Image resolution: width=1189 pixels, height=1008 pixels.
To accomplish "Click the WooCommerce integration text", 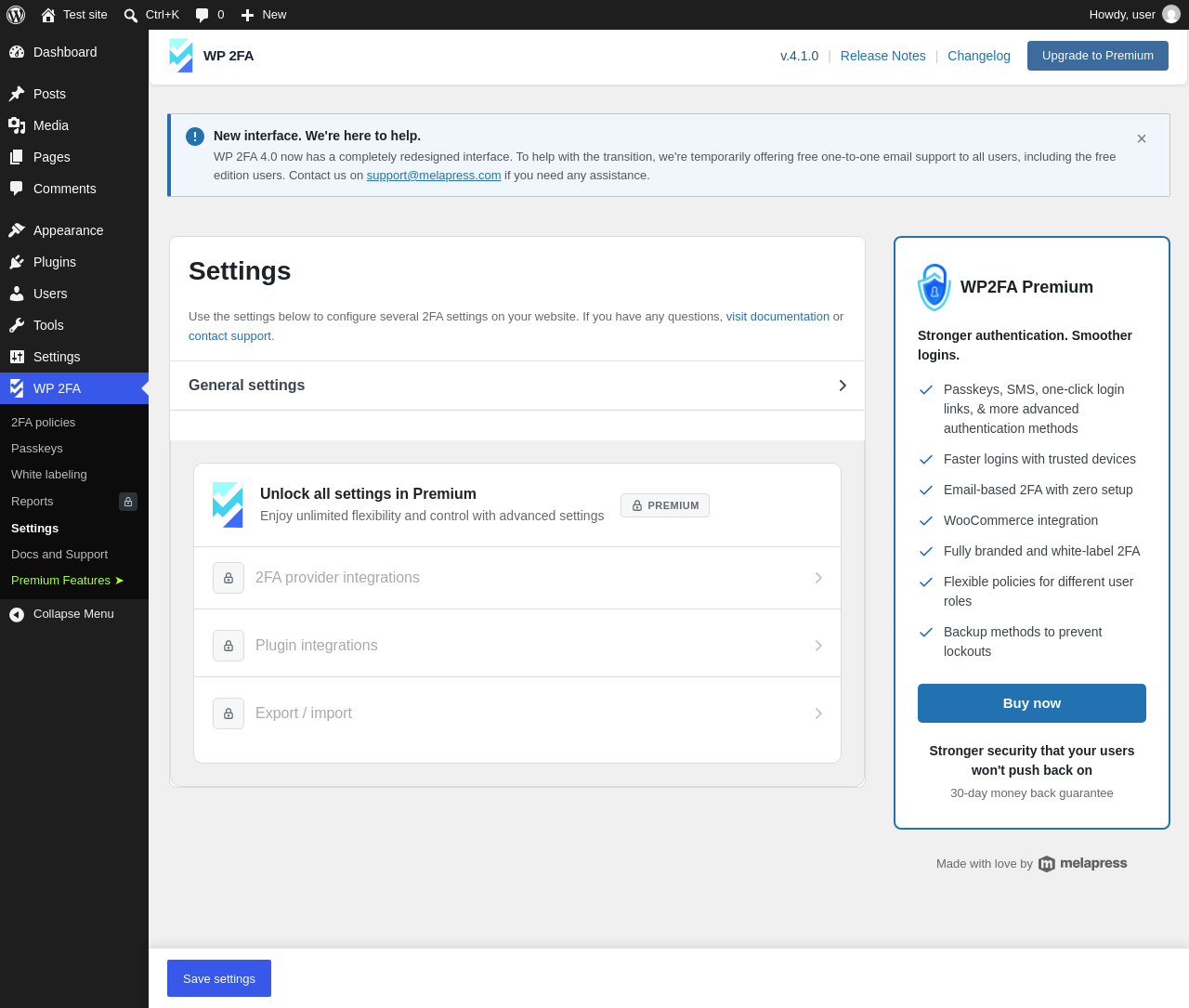I will click(x=1021, y=520).
